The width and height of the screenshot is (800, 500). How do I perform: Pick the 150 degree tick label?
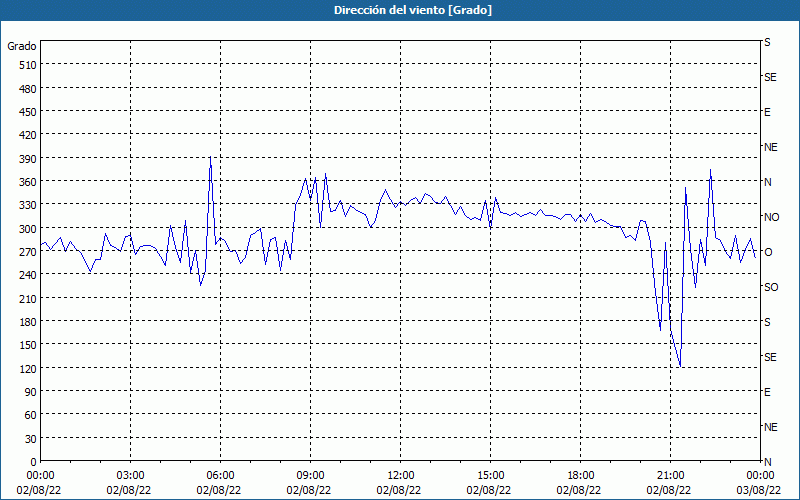(27, 345)
